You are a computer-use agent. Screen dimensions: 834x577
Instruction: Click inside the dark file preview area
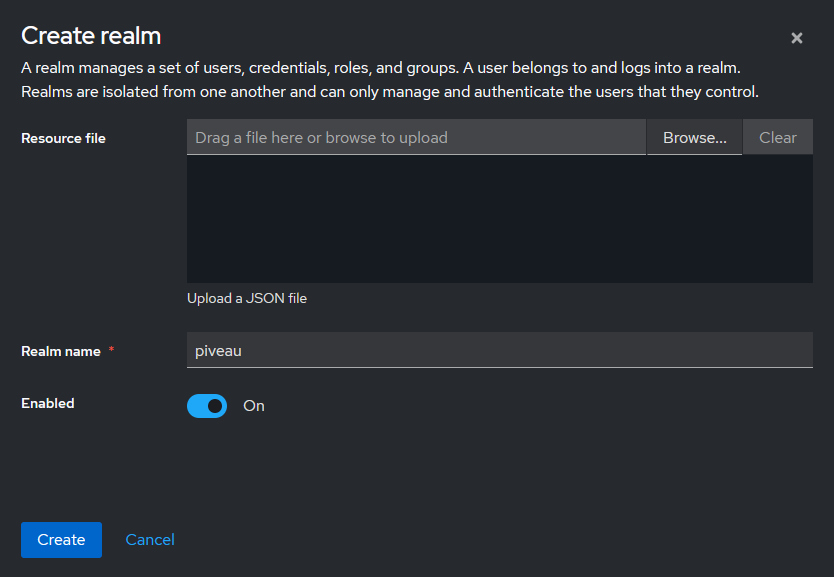[x=499, y=219]
